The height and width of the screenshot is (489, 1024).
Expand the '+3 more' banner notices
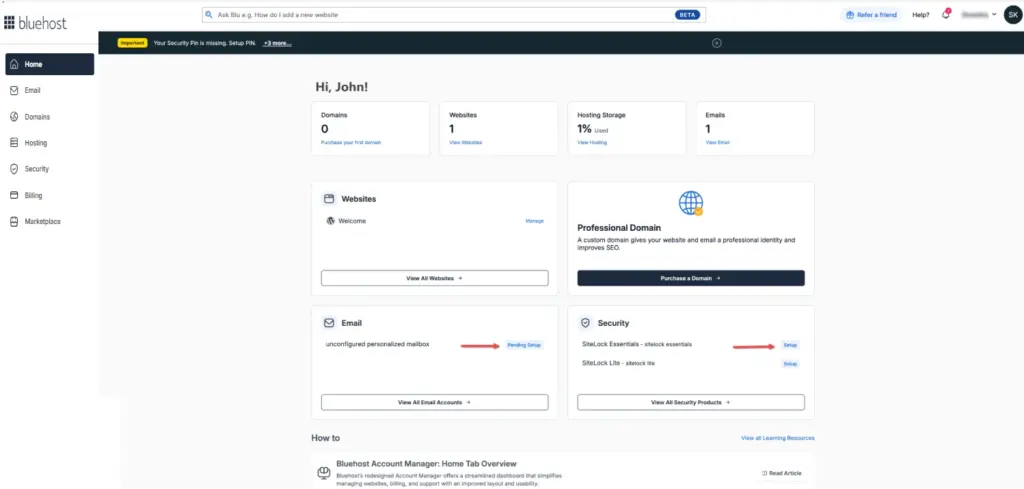tap(277, 43)
